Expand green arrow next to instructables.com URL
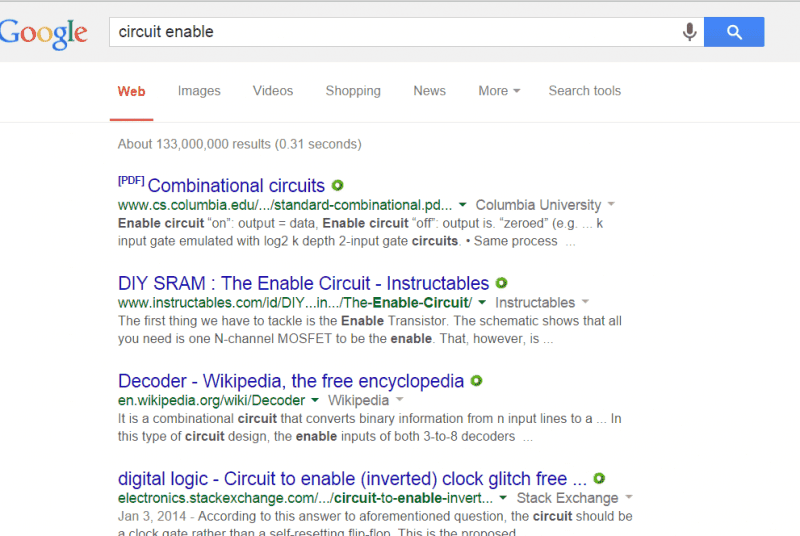This screenshot has width=800, height=536. pyautogui.click(x=482, y=303)
